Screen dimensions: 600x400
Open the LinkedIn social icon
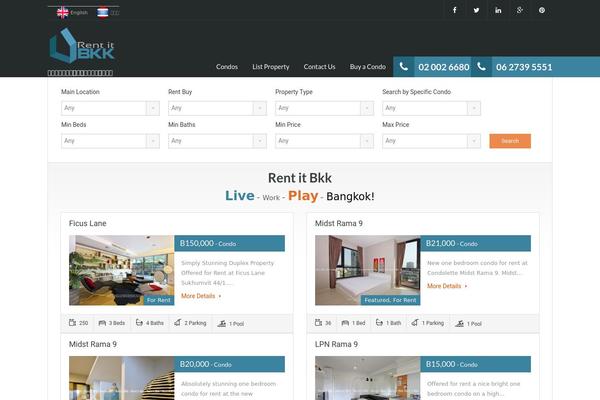click(498, 10)
